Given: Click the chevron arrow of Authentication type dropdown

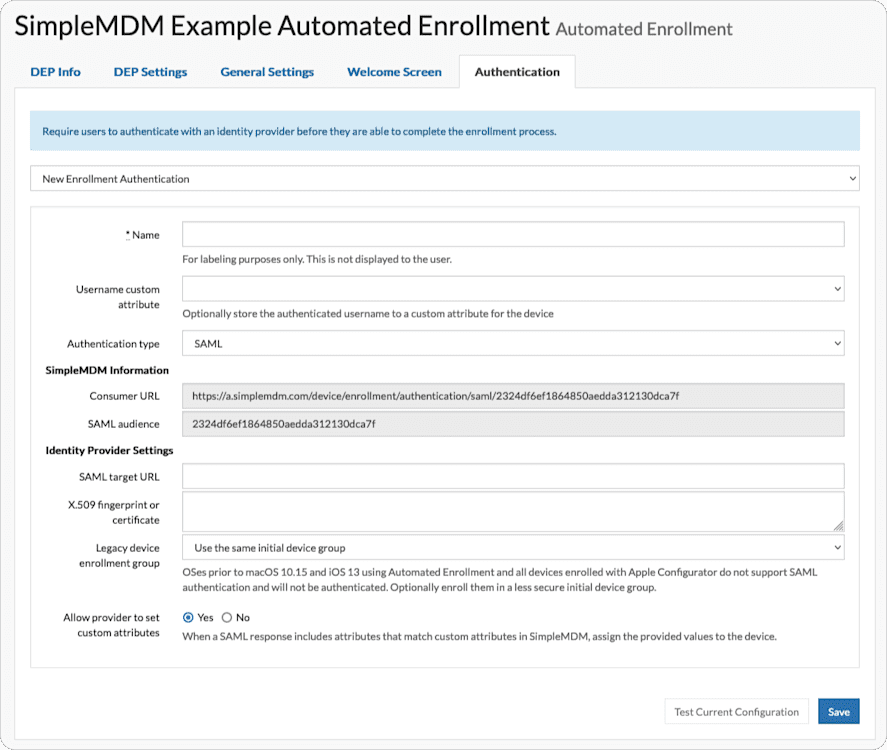Looking at the screenshot, I should tap(837, 343).
